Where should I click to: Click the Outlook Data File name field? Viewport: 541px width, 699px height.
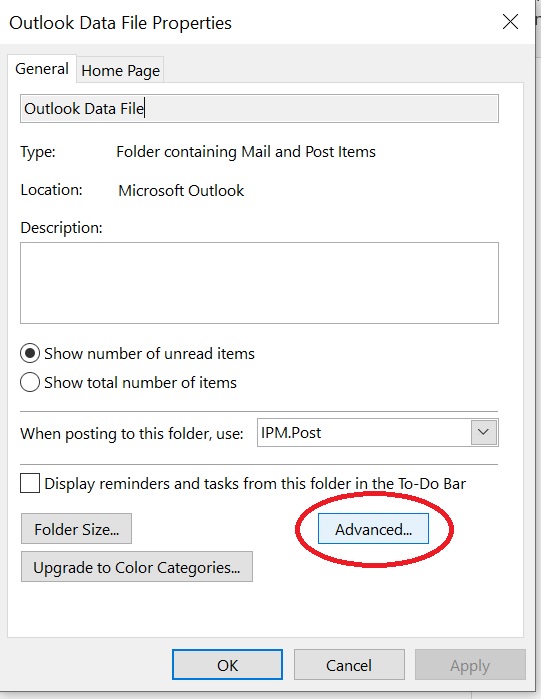(259, 108)
